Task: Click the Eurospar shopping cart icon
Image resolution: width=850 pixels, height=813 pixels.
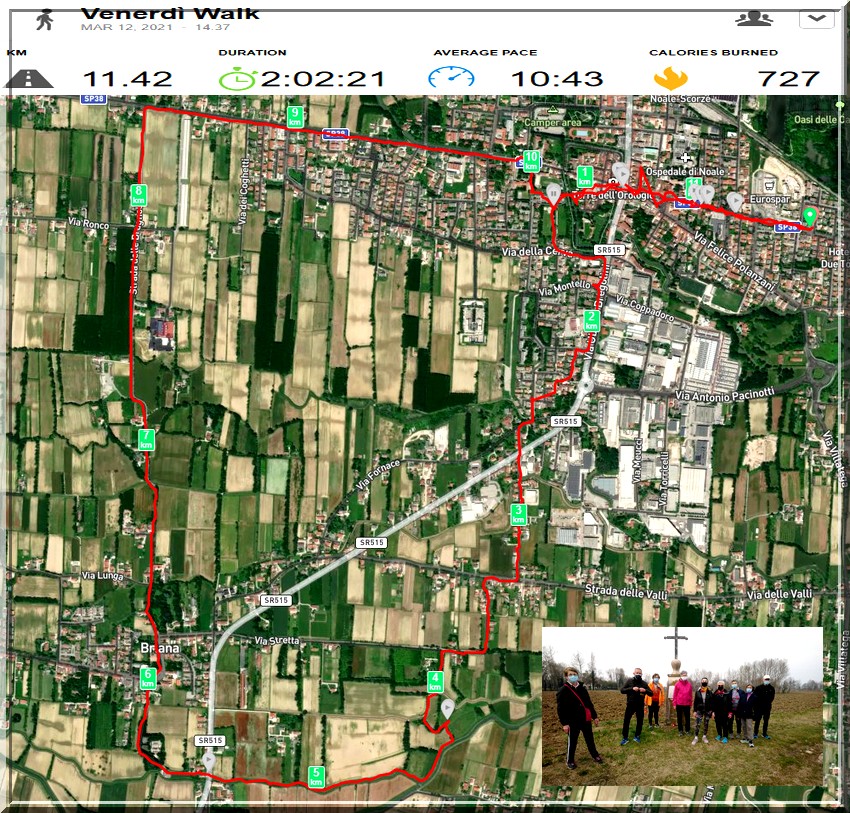Action: (x=767, y=186)
